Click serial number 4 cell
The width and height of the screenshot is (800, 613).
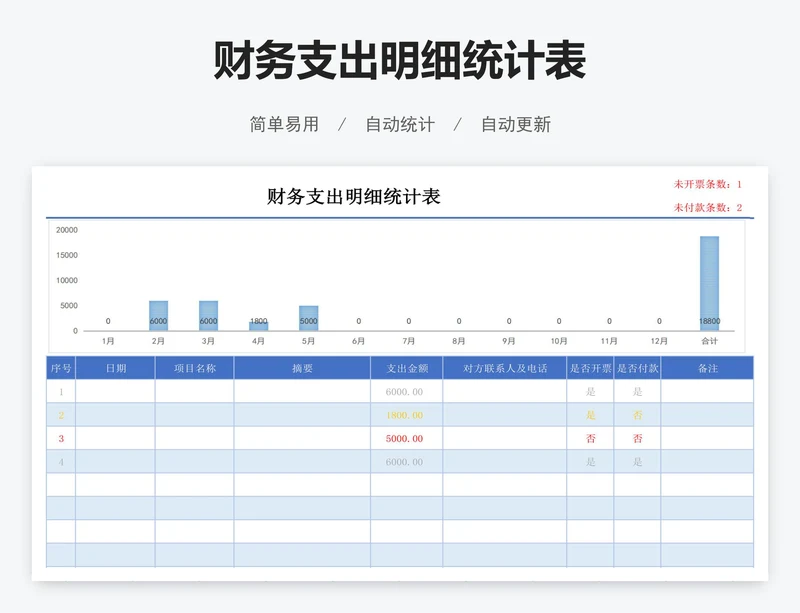click(61, 462)
